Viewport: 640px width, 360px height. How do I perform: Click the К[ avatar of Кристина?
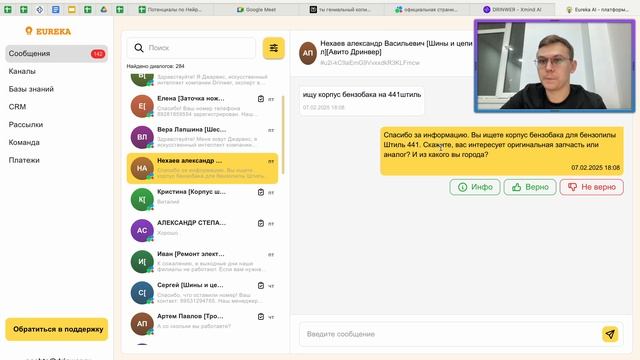pos(142,199)
